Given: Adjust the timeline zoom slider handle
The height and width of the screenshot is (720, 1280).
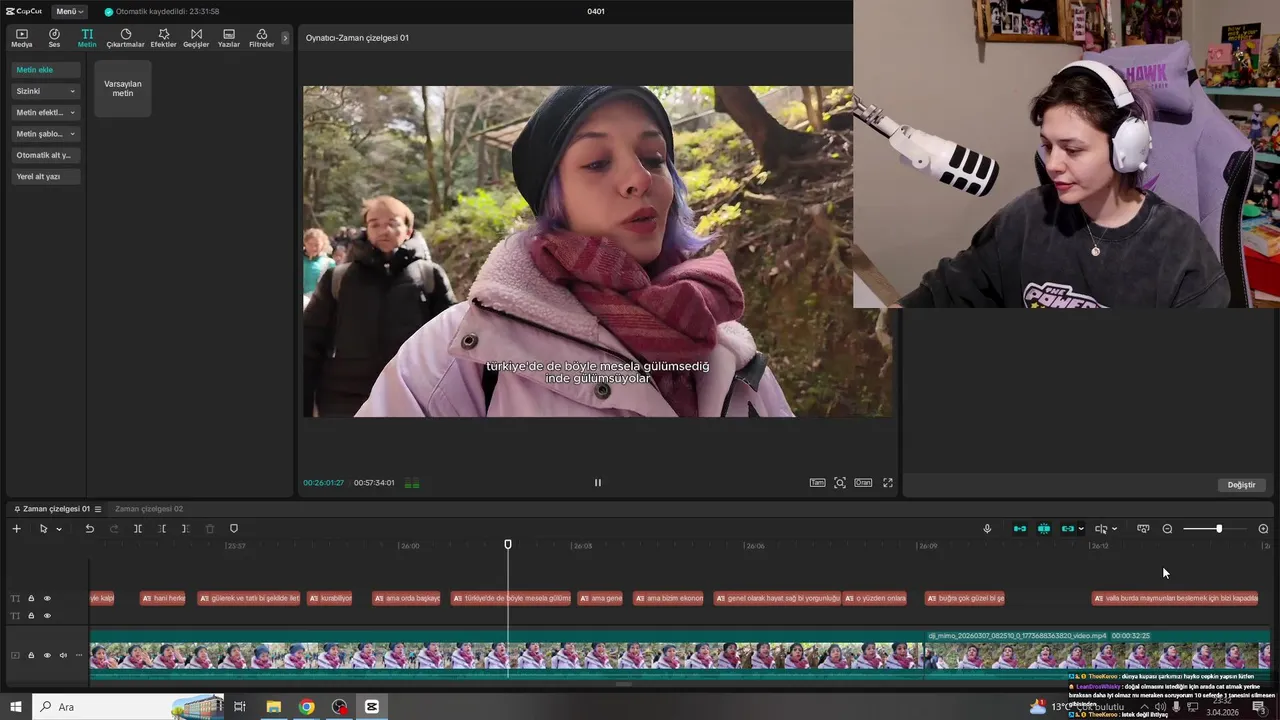Looking at the screenshot, I should click(1219, 528).
